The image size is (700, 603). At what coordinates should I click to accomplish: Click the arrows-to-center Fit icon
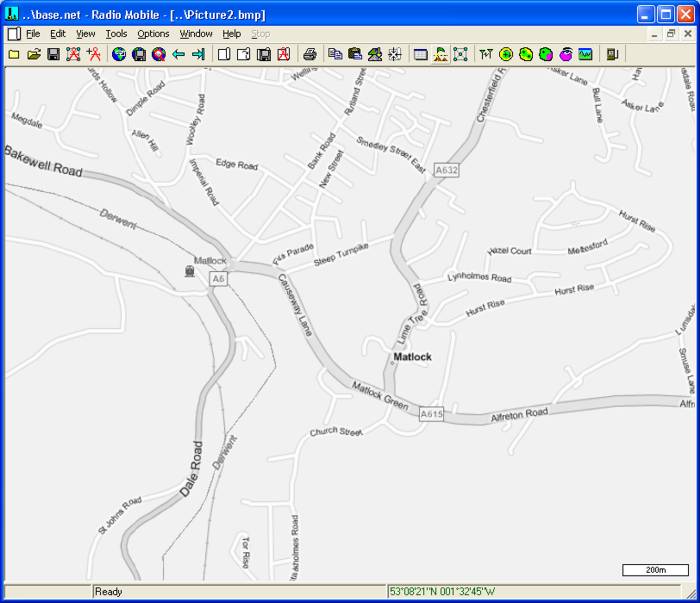(395, 54)
